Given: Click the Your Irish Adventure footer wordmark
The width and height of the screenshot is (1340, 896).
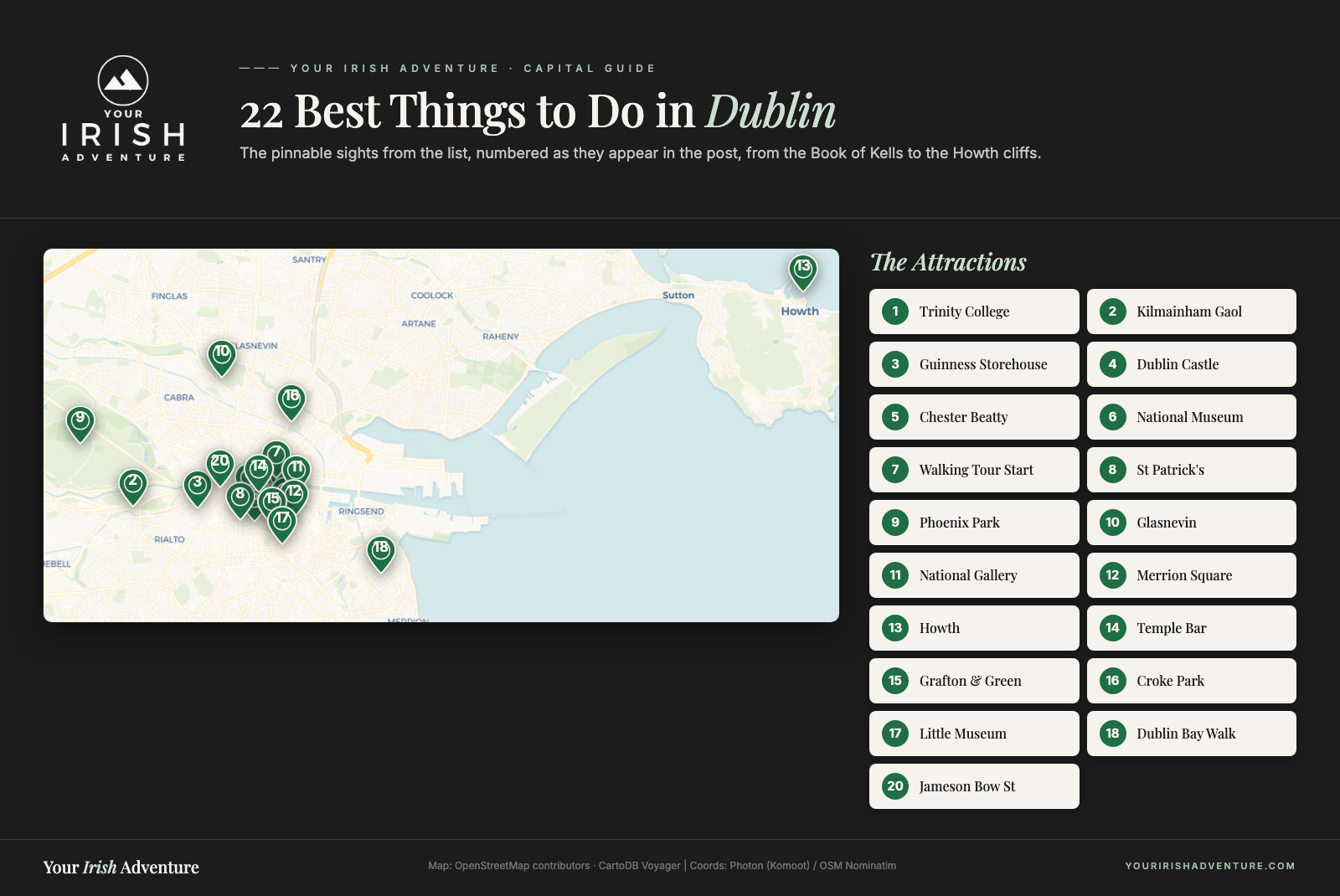Looking at the screenshot, I should click(x=121, y=868).
